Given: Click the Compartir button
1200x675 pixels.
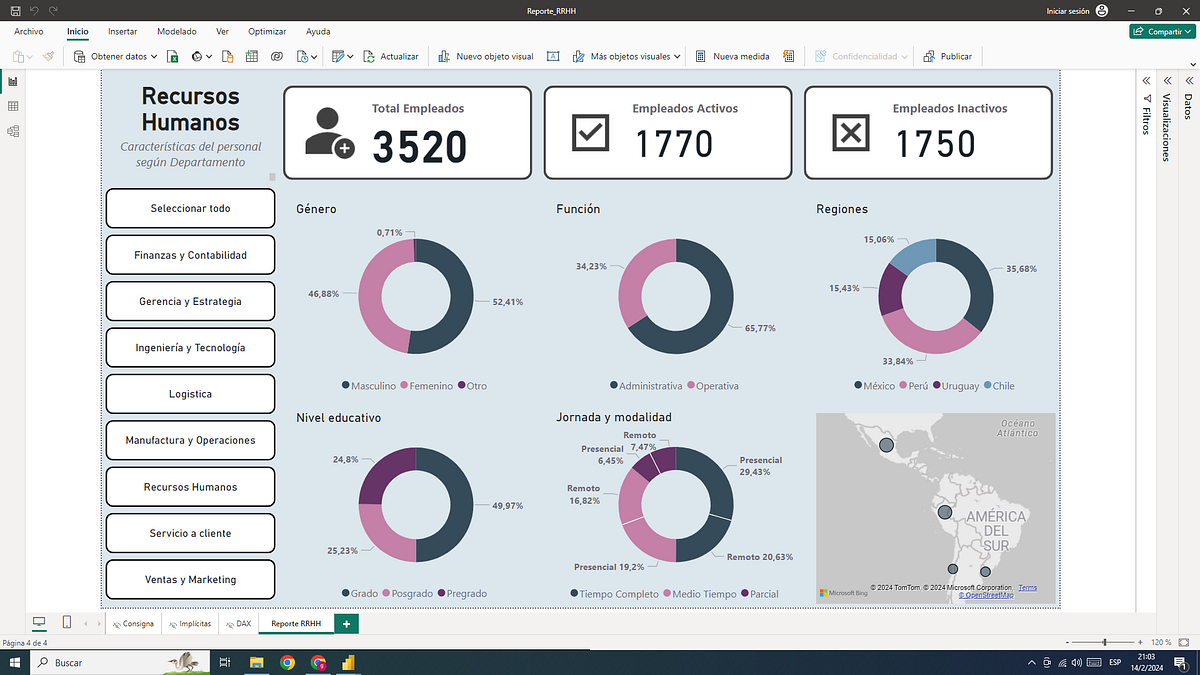Looking at the screenshot, I should tap(1160, 31).
